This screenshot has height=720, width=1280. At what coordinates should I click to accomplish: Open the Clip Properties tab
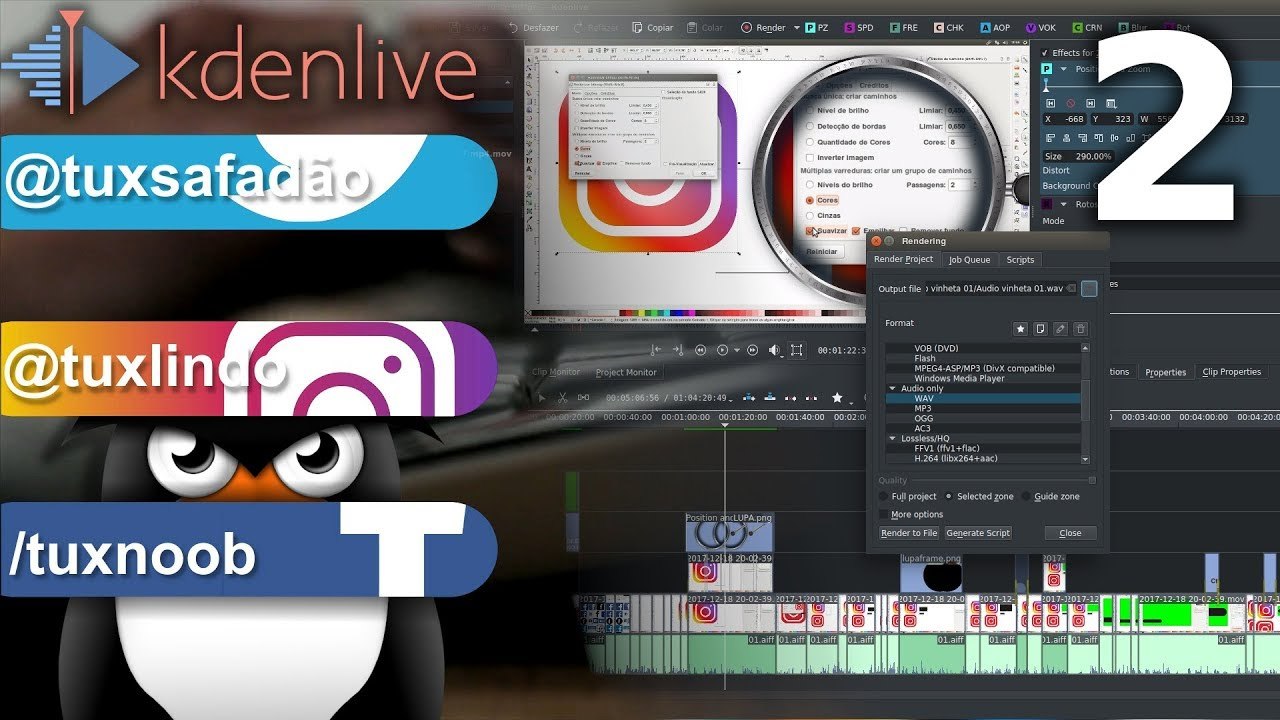pos(1231,372)
